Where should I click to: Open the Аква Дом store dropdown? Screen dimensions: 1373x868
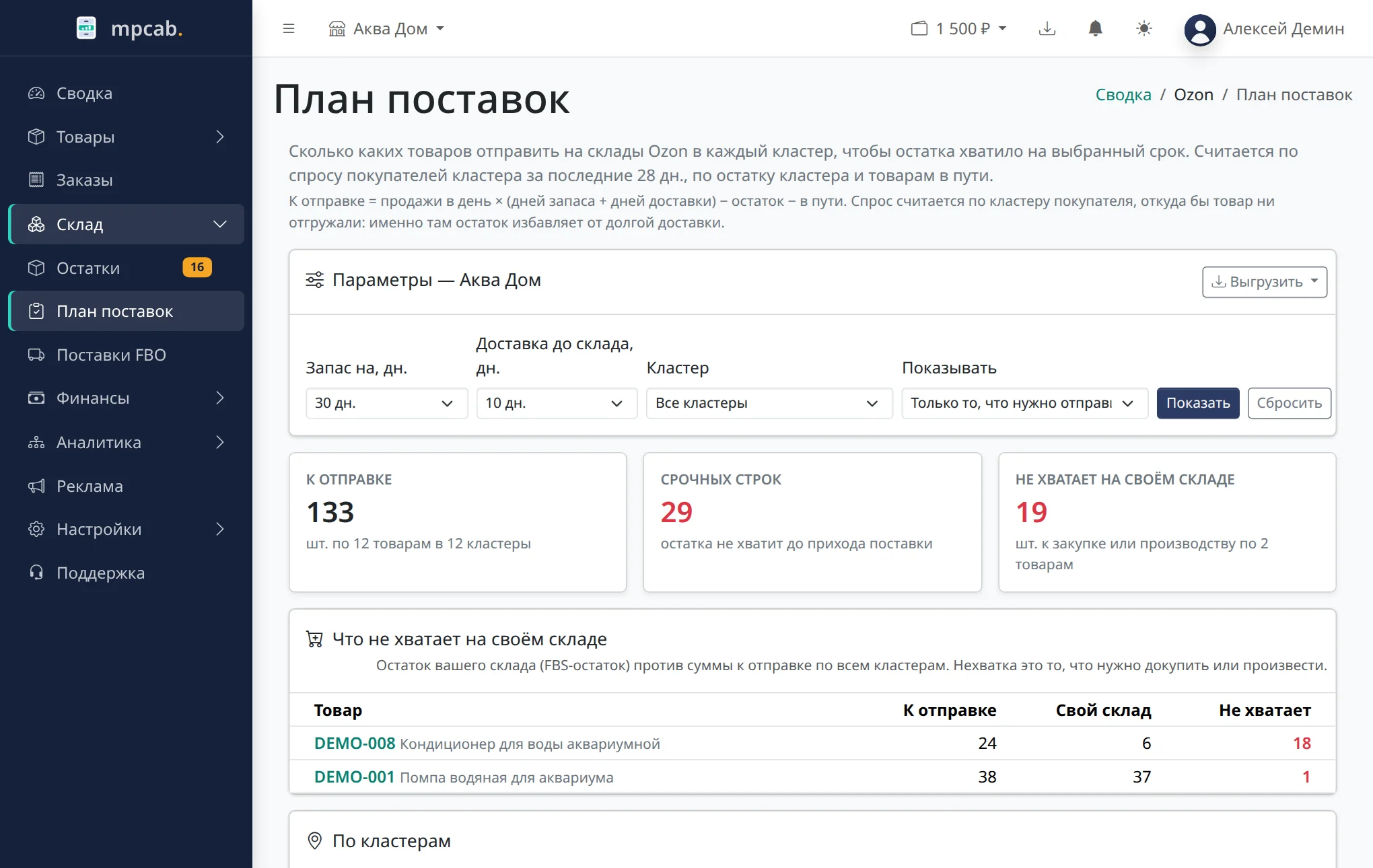(x=387, y=28)
